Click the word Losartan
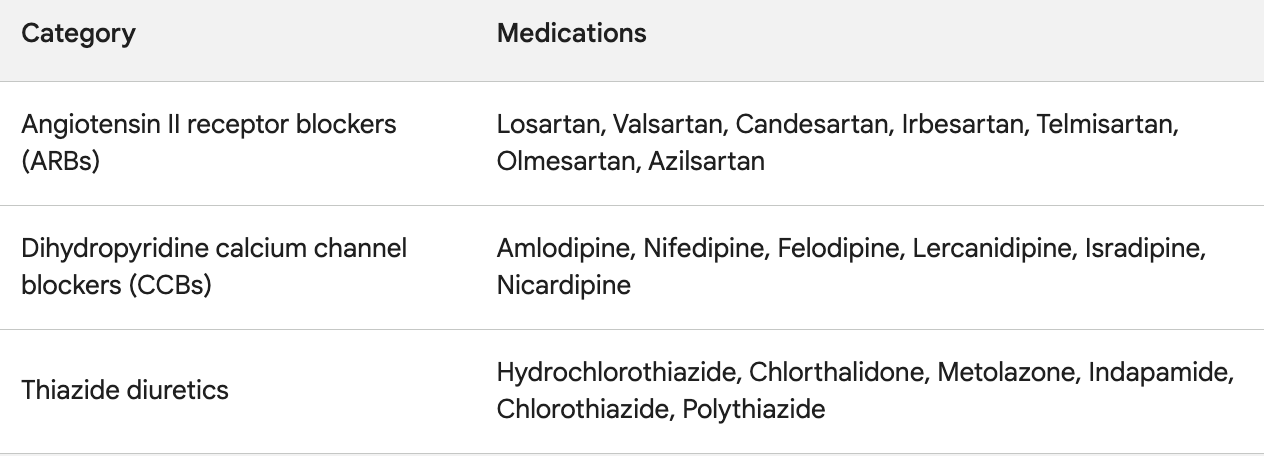This screenshot has width=1264, height=456. (547, 125)
